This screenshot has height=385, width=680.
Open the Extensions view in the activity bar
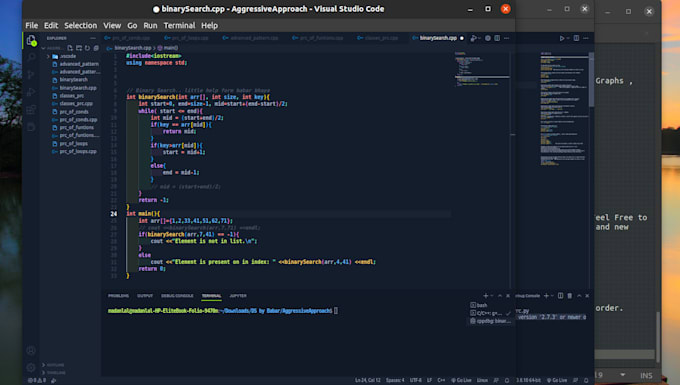tap(31, 109)
